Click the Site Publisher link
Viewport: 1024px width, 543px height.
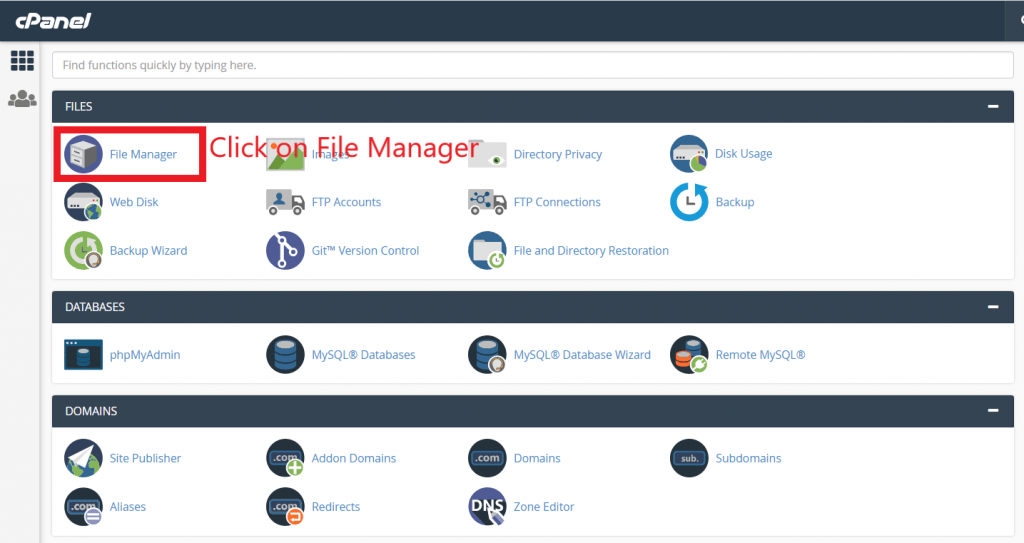click(145, 458)
